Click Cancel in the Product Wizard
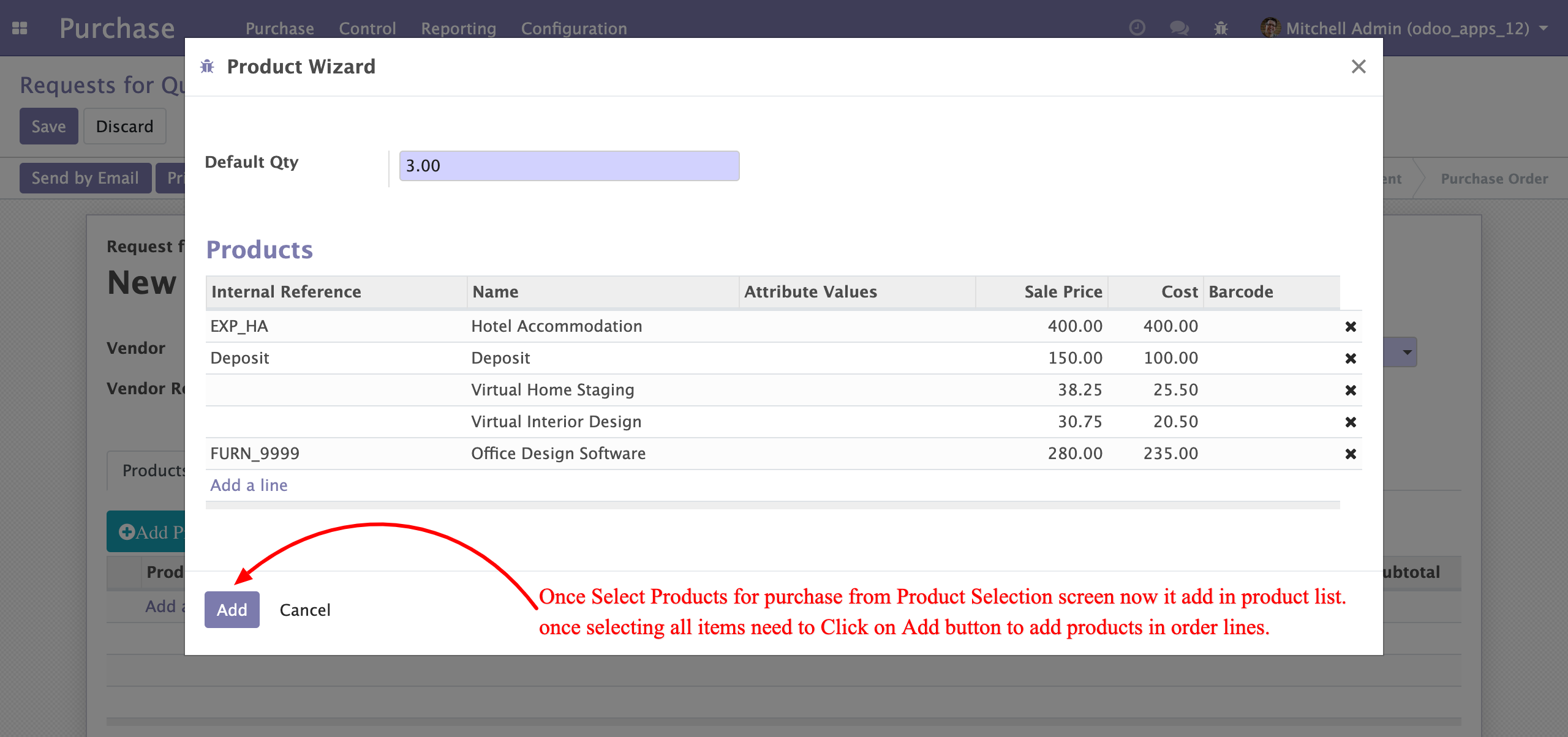 pyautogui.click(x=305, y=610)
